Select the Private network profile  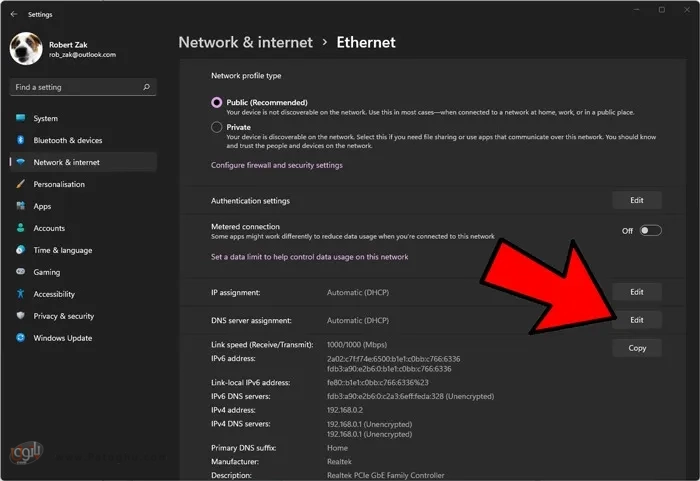click(x=217, y=127)
